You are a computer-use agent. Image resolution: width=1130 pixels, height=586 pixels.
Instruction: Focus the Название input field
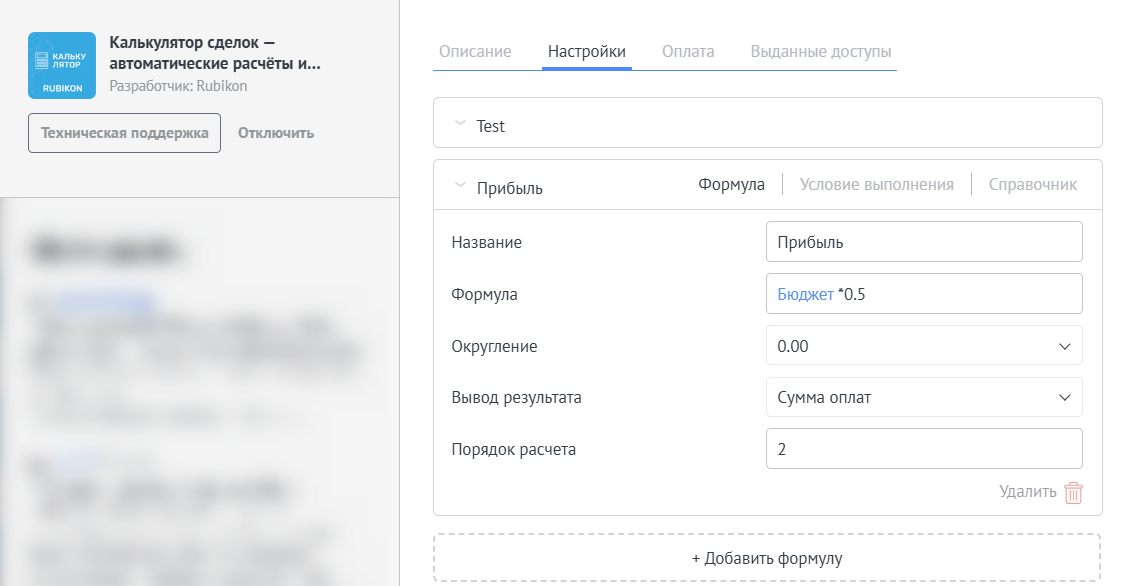click(924, 241)
